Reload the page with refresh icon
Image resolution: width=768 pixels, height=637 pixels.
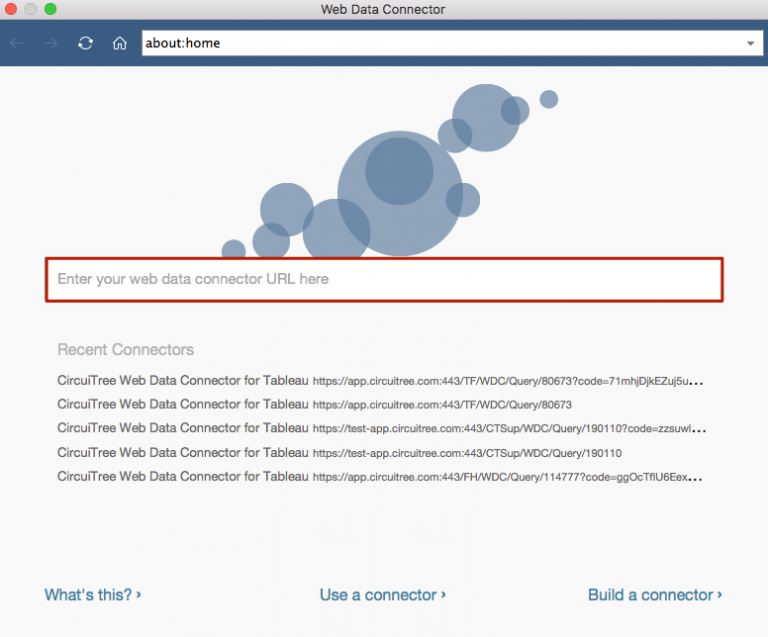pyautogui.click(x=86, y=43)
